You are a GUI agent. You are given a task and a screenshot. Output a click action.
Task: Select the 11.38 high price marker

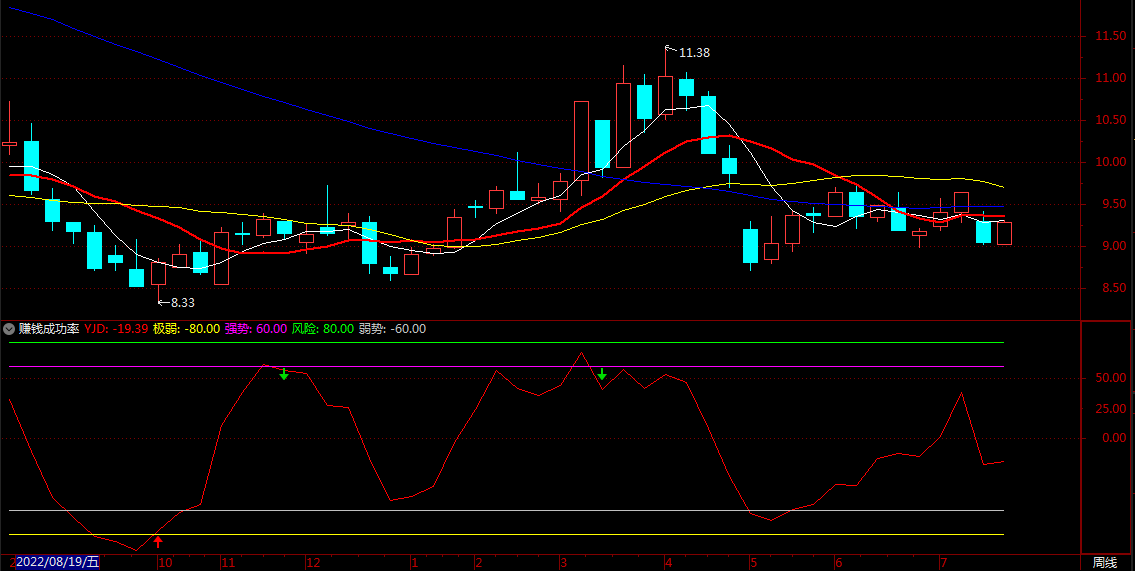point(694,53)
